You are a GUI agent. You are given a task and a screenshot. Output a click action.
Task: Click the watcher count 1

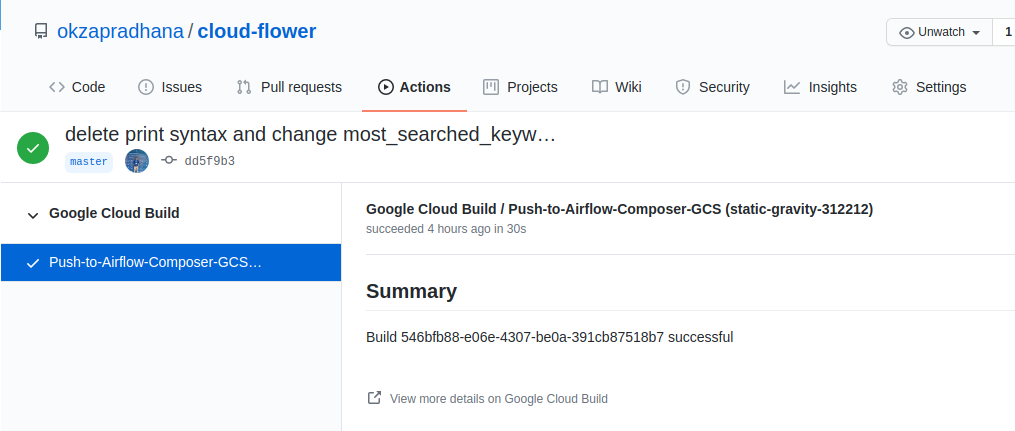(1007, 32)
